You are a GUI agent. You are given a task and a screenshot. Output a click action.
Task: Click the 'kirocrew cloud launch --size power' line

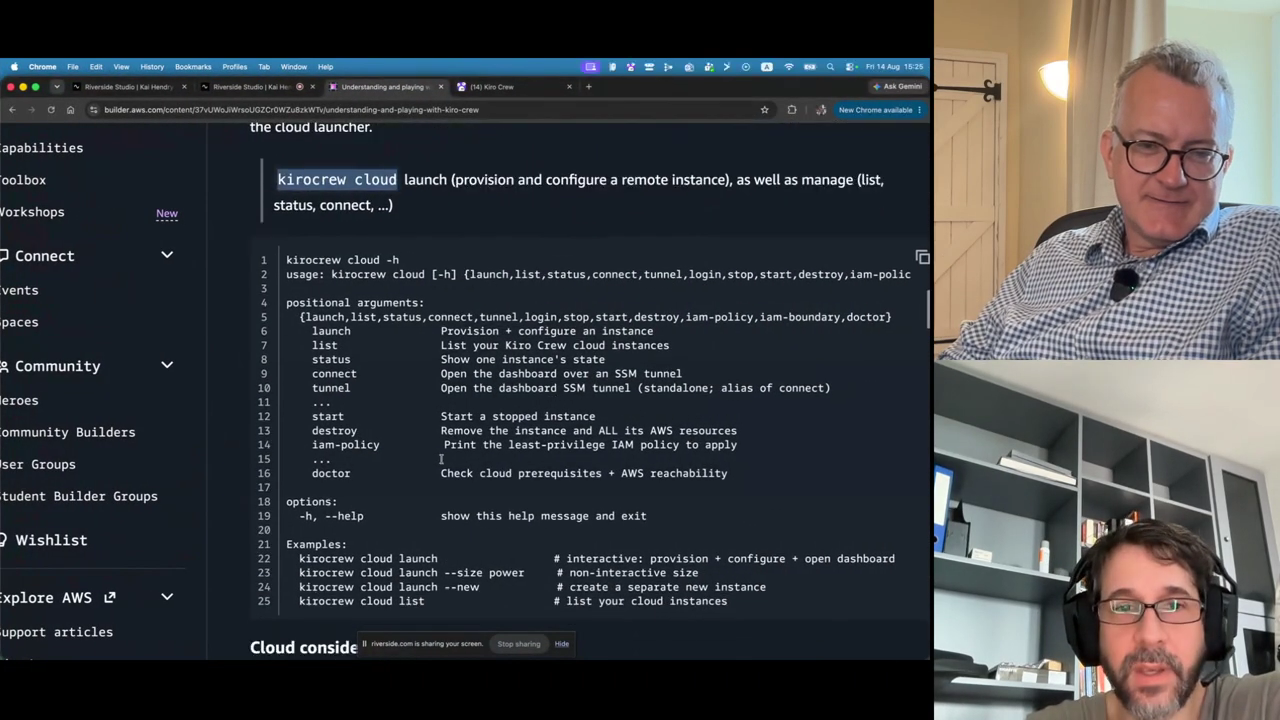click(411, 573)
